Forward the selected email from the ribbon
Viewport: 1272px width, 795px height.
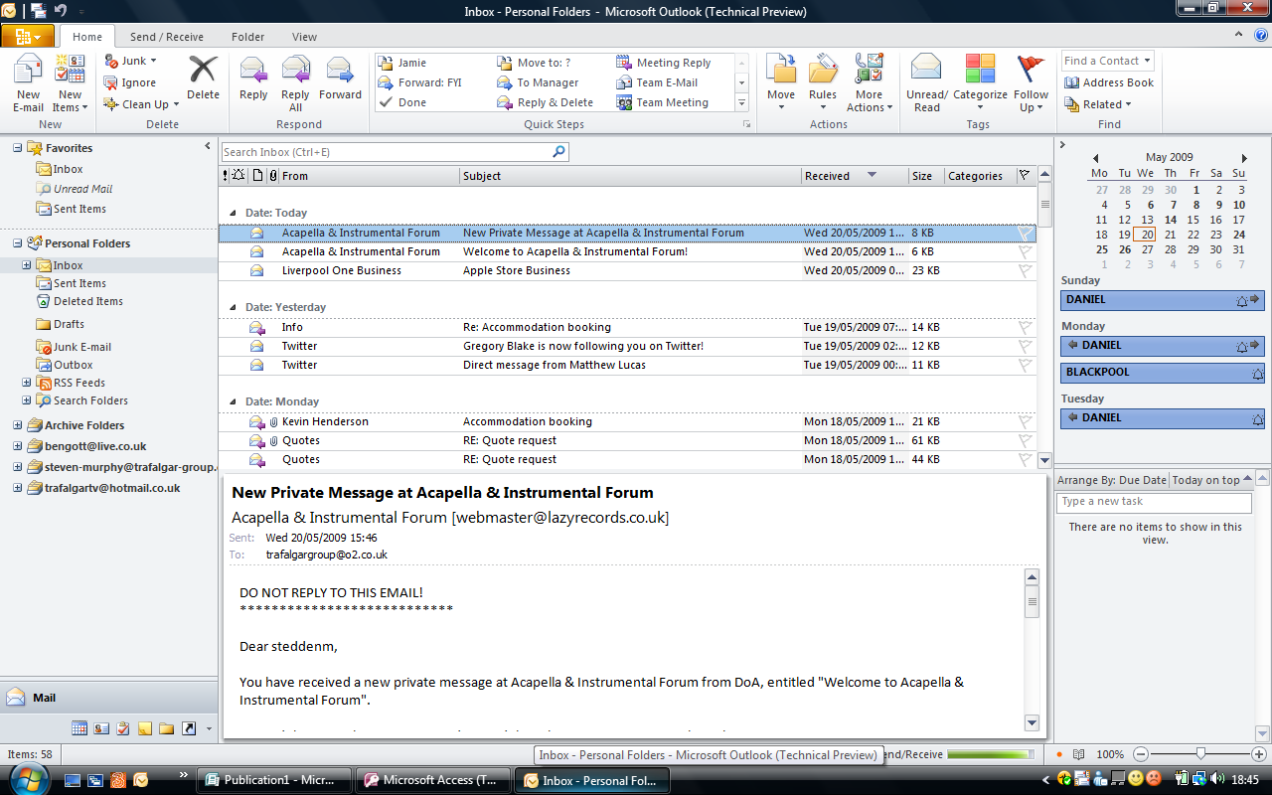coord(340,78)
